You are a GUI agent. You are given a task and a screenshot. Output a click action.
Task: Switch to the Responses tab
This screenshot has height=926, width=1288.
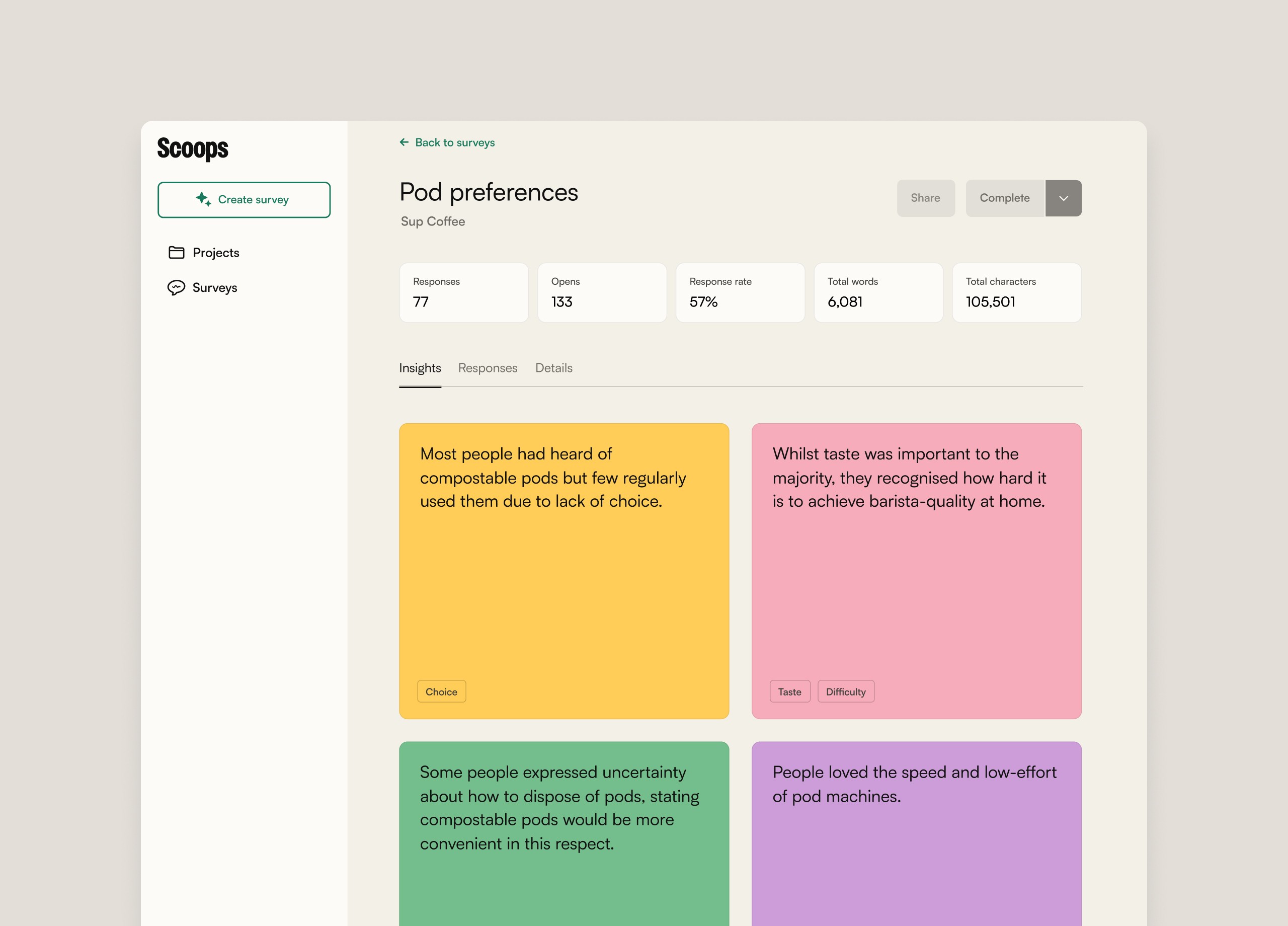pyautogui.click(x=487, y=368)
